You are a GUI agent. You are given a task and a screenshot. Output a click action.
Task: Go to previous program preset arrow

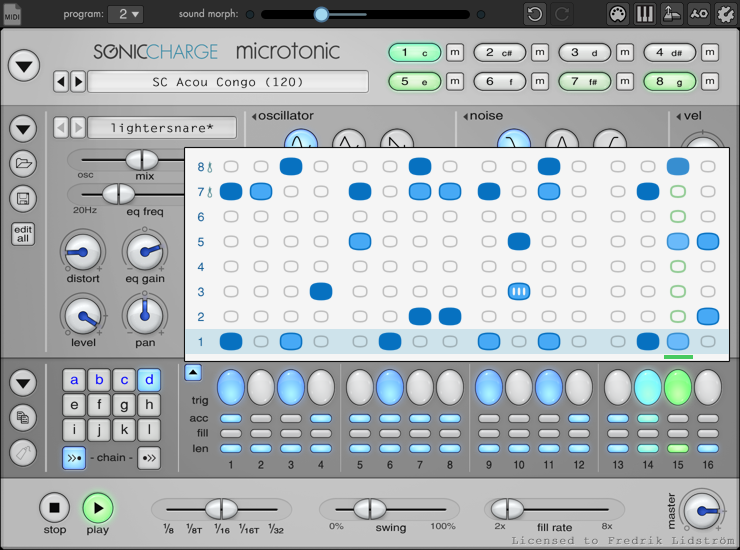(60, 82)
